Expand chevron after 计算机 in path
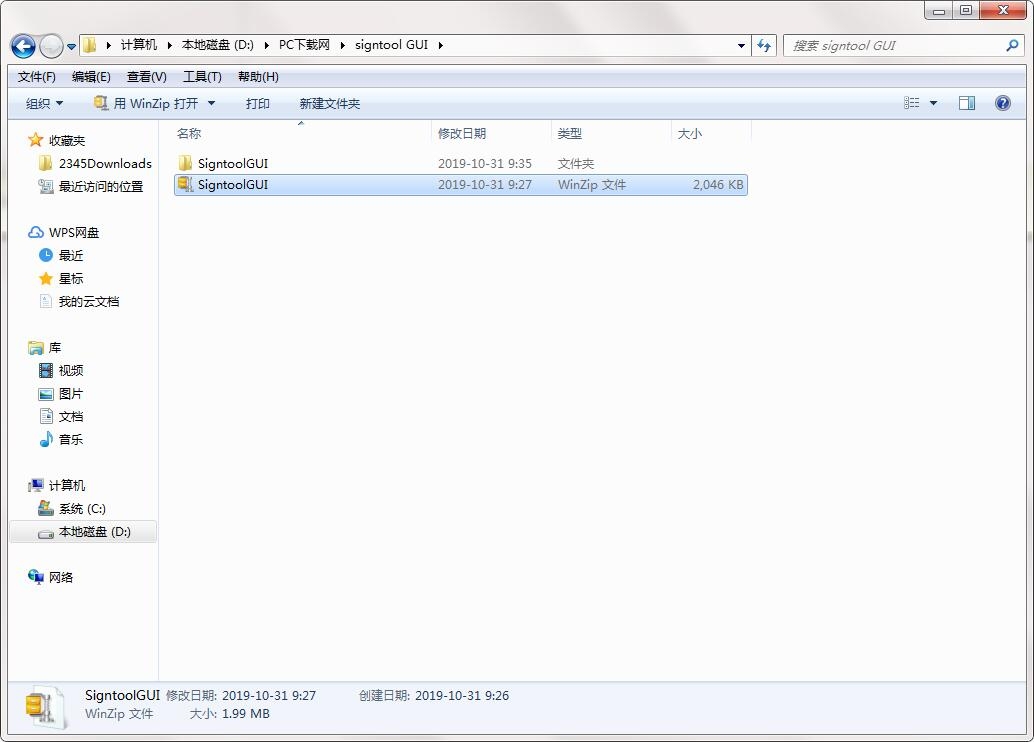Image resolution: width=1034 pixels, height=742 pixels. point(169,45)
